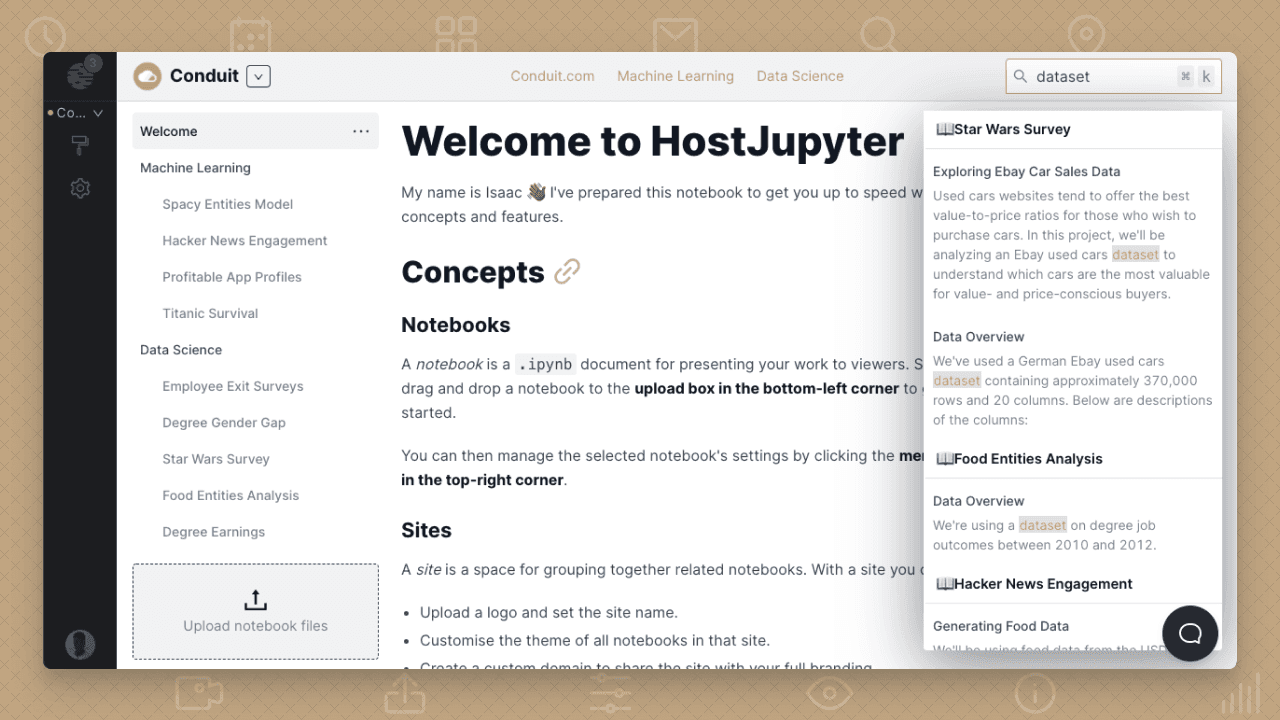
Task: Click the Notebooks heading
Action: [456, 325]
